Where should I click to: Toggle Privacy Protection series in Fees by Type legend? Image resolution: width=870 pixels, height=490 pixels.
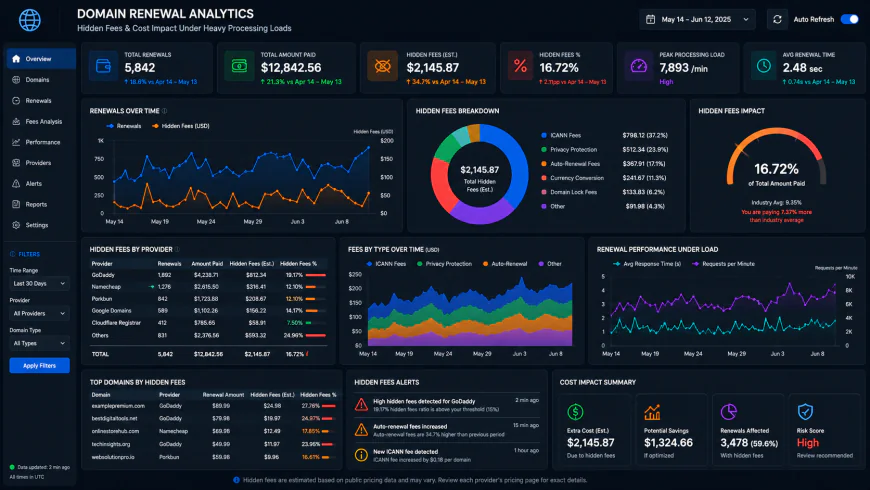point(444,264)
